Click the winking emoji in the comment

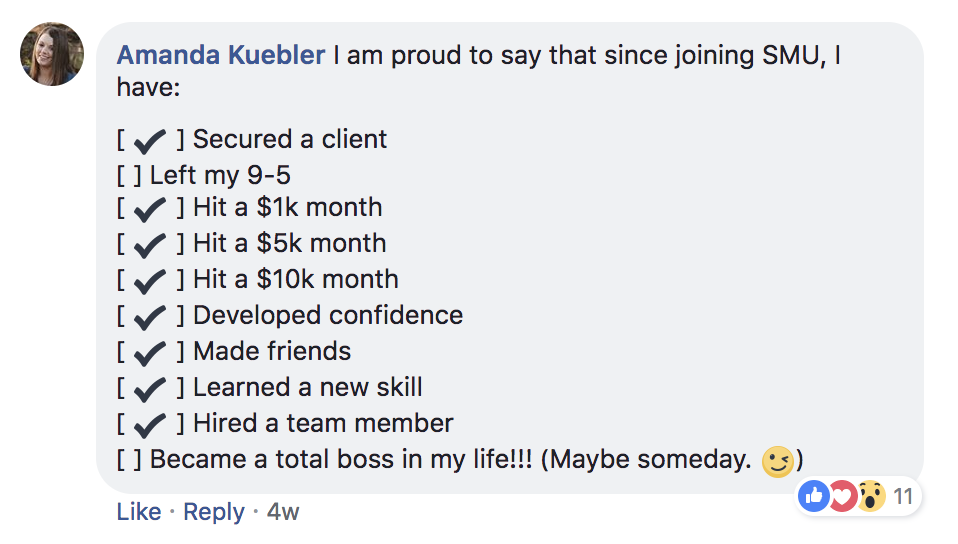[777, 461]
